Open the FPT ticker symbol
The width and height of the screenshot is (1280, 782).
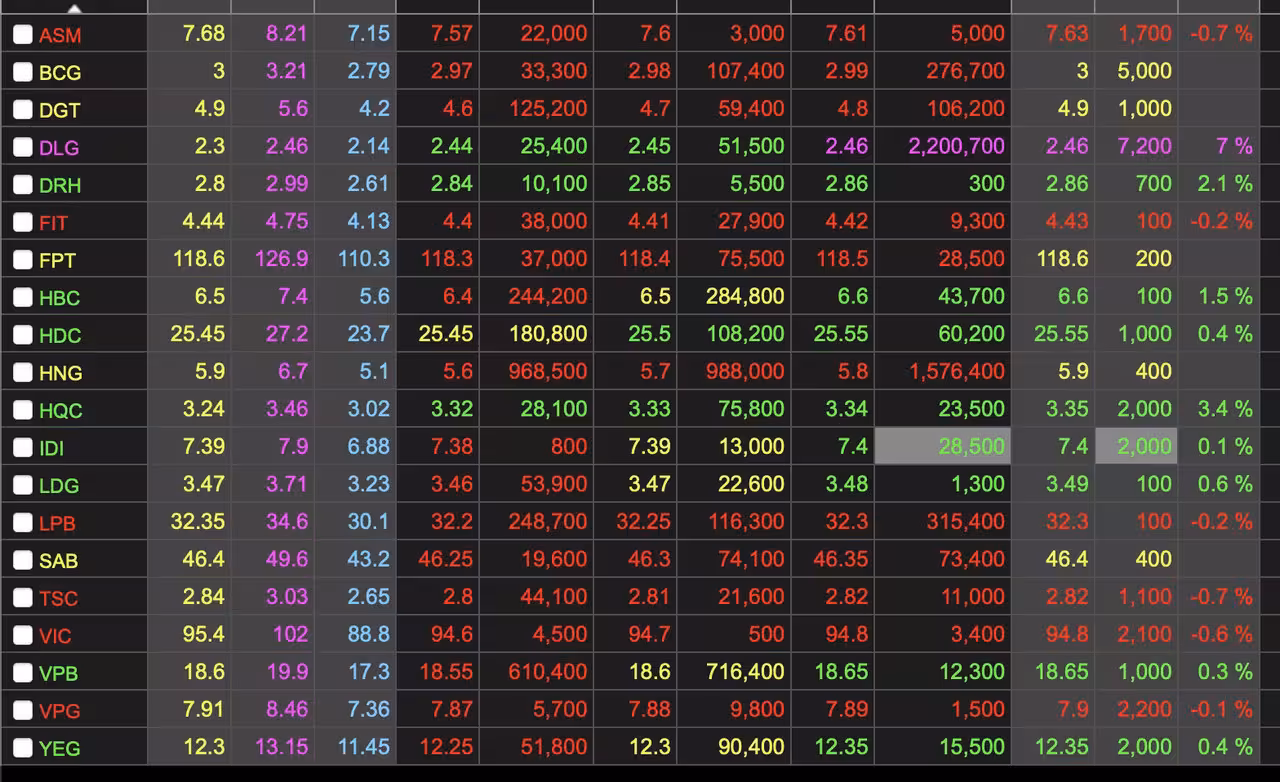coord(58,261)
